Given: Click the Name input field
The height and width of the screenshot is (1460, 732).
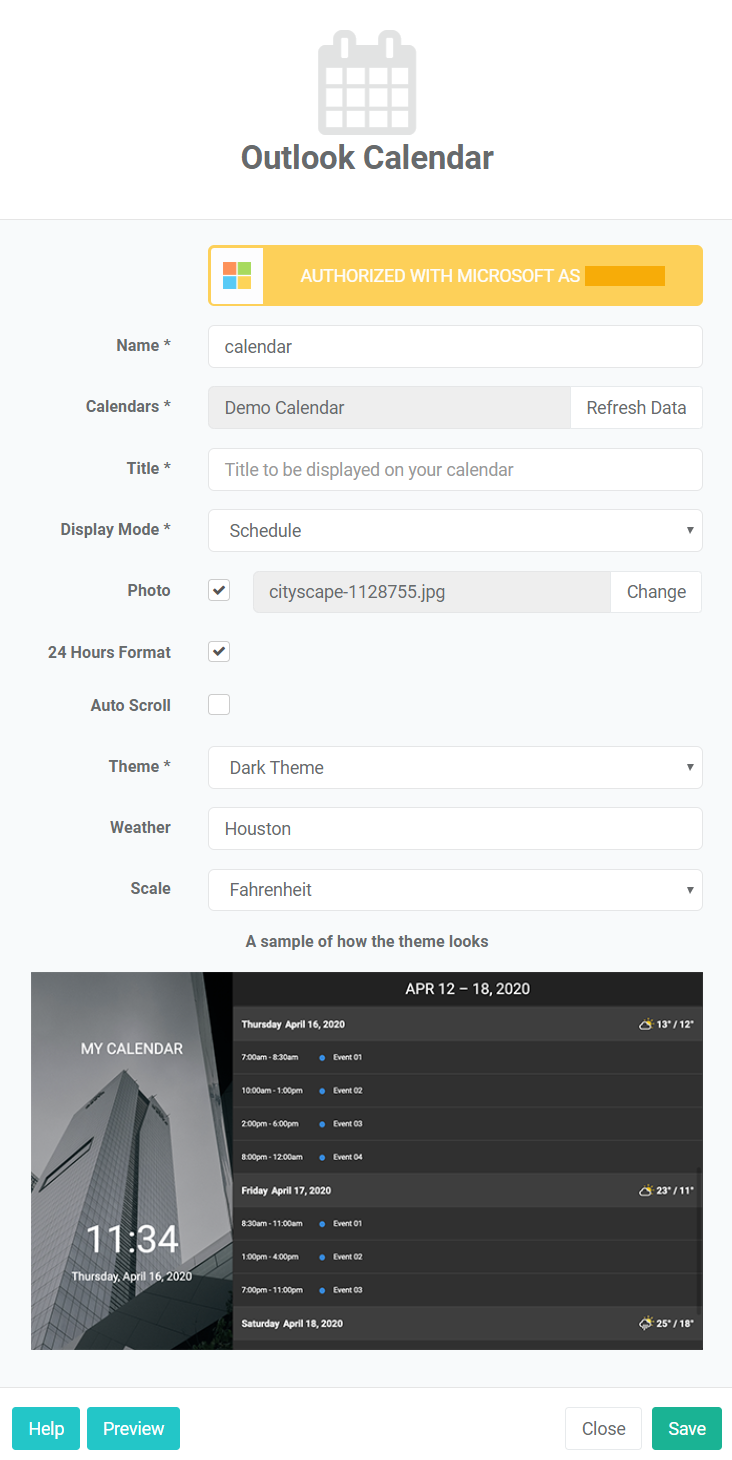Looking at the screenshot, I should coord(455,347).
